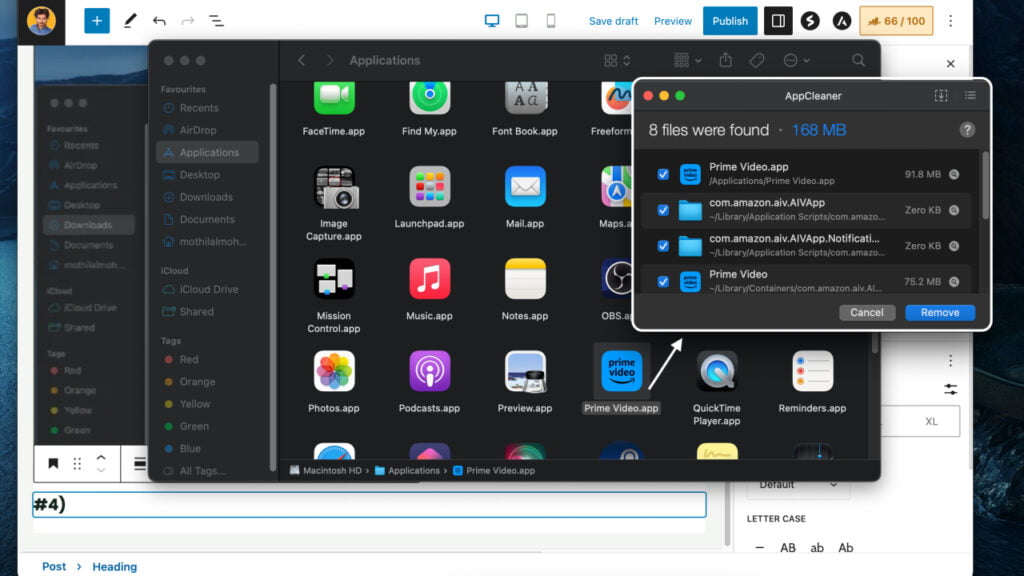Open typography options three-dot menu
Screen dimensions: 1024x576
pyautogui.click(x=950, y=360)
